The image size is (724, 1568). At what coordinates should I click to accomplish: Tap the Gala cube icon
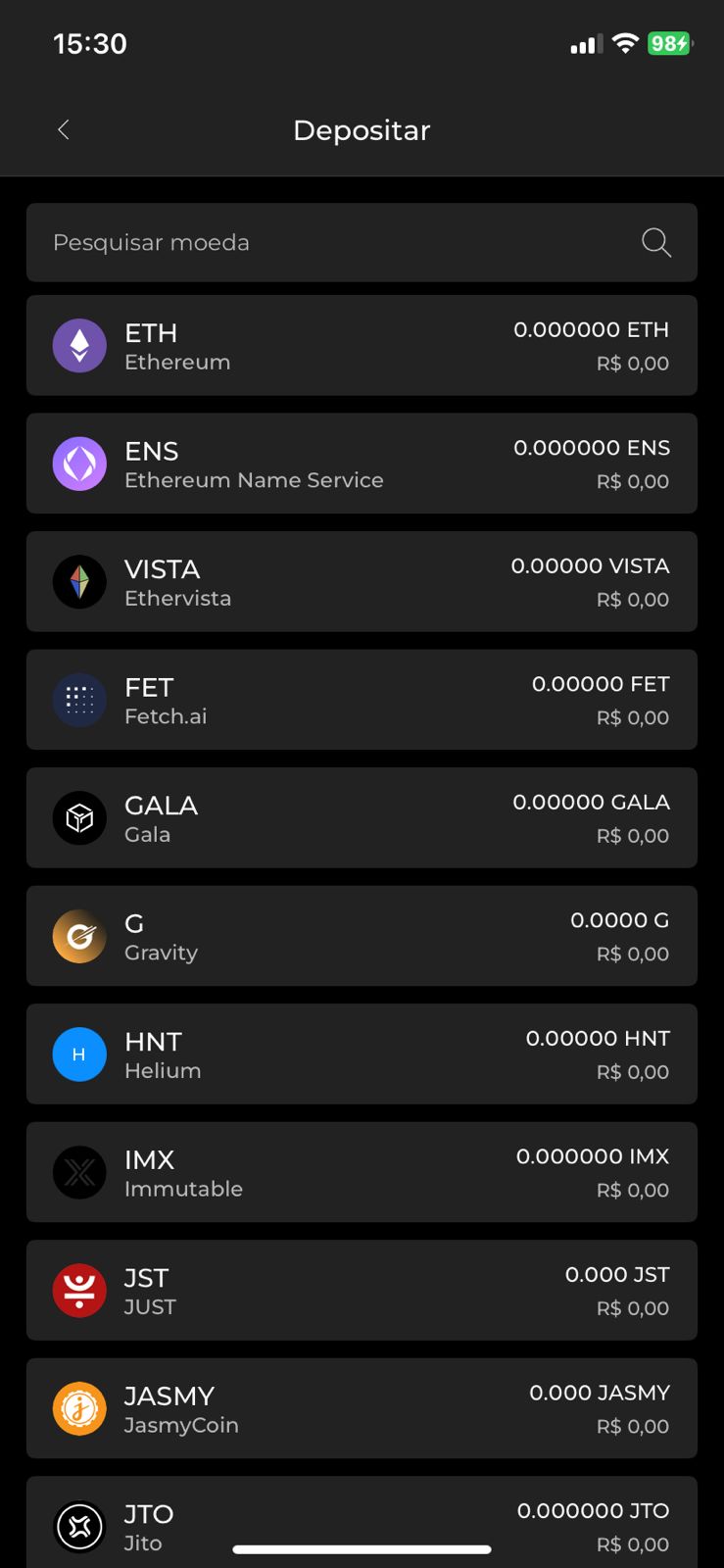point(79,818)
